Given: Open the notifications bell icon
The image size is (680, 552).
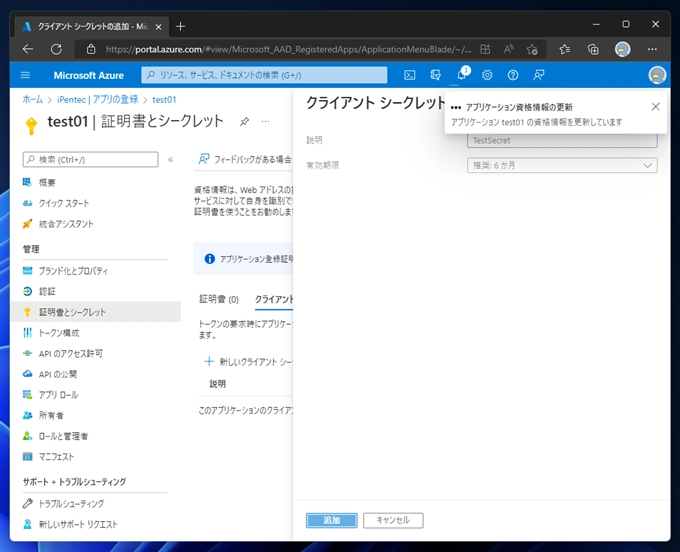Looking at the screenshot, I should (462, 75).
